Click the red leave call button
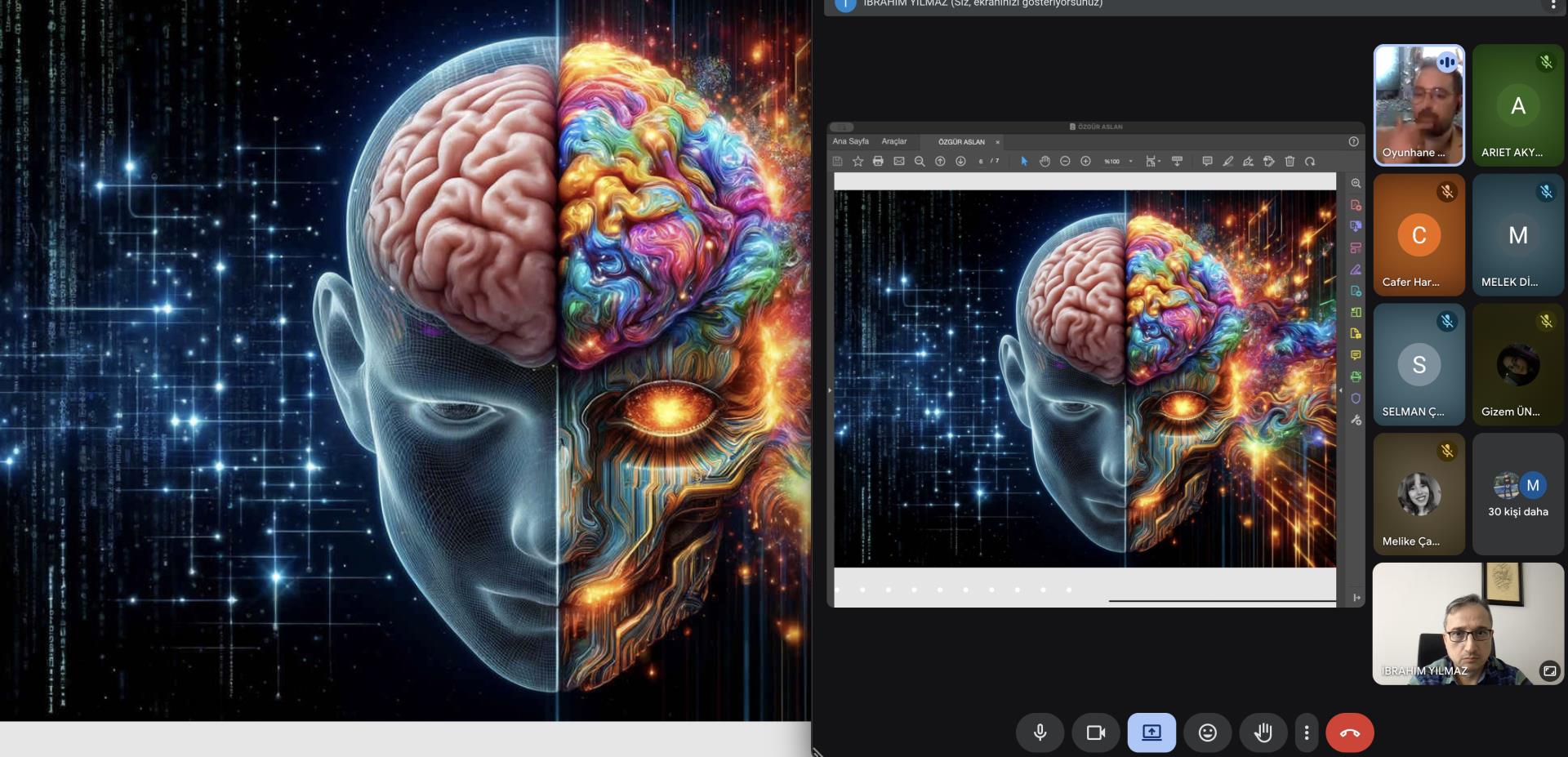 point(1349,733)
